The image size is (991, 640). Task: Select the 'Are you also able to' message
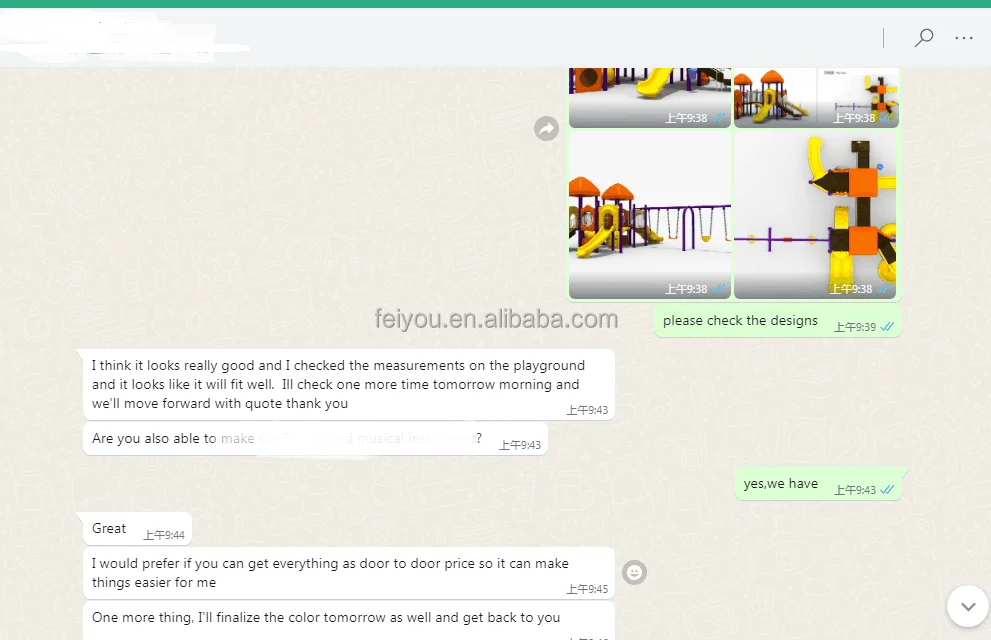[x=315, y=439]
